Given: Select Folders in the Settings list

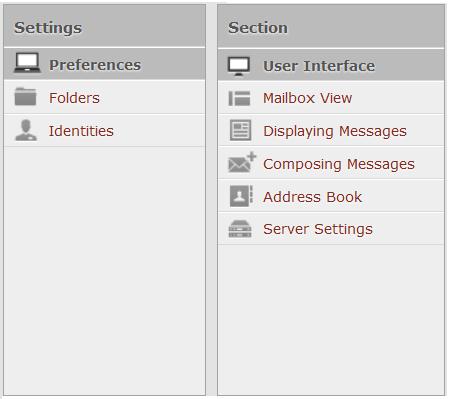Looking at the screenshot, I should 105,97.
